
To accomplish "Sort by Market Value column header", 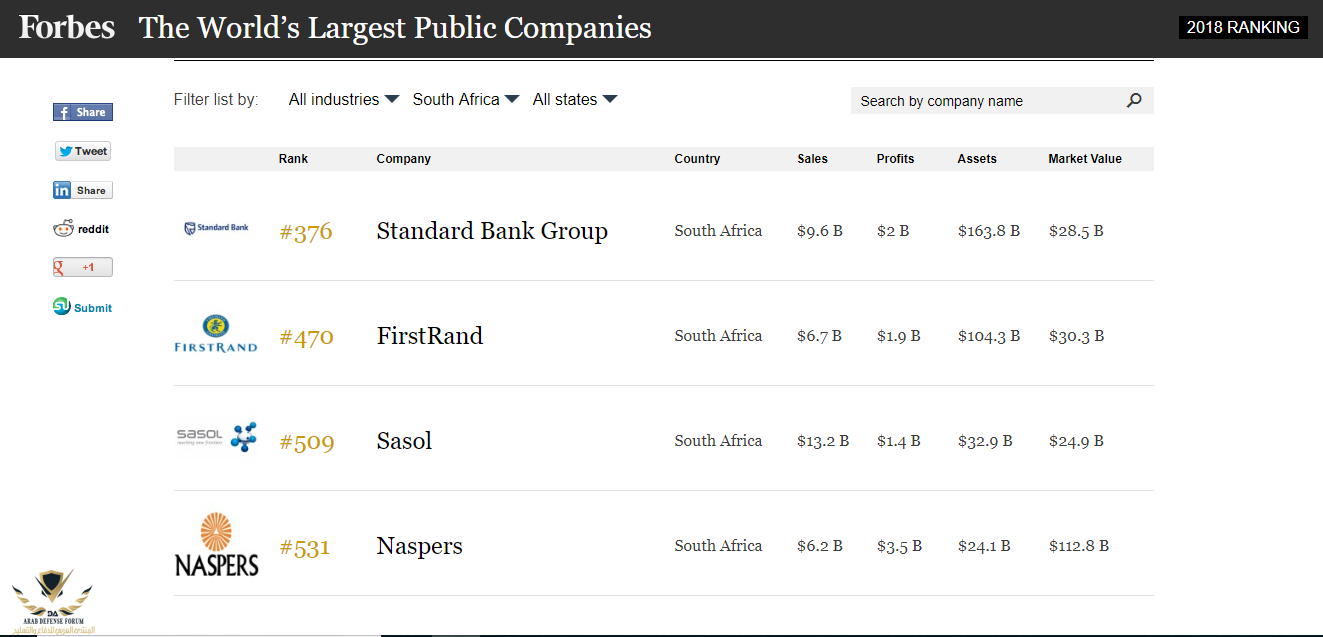I will point(1085,159).
